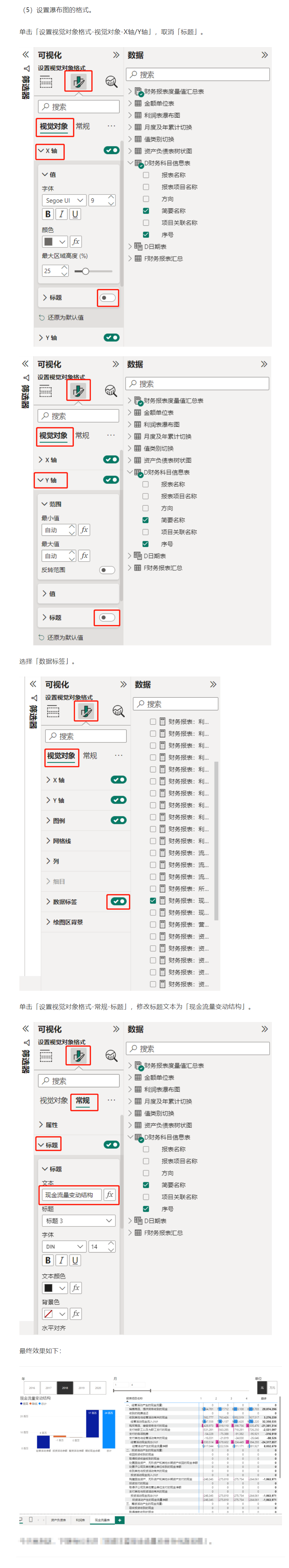
Task: Toggle Underline below the DIN font dropdown
Action: pos(75,1261)
